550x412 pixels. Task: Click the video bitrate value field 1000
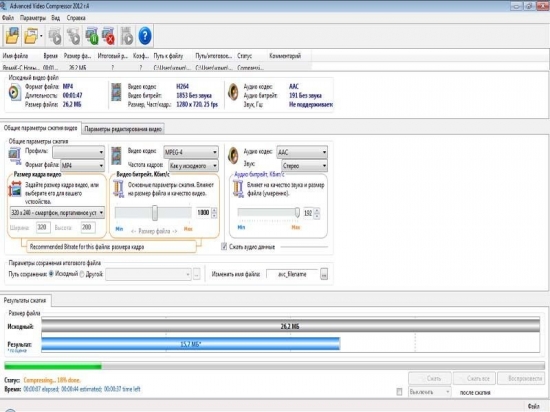click(203, 213)
